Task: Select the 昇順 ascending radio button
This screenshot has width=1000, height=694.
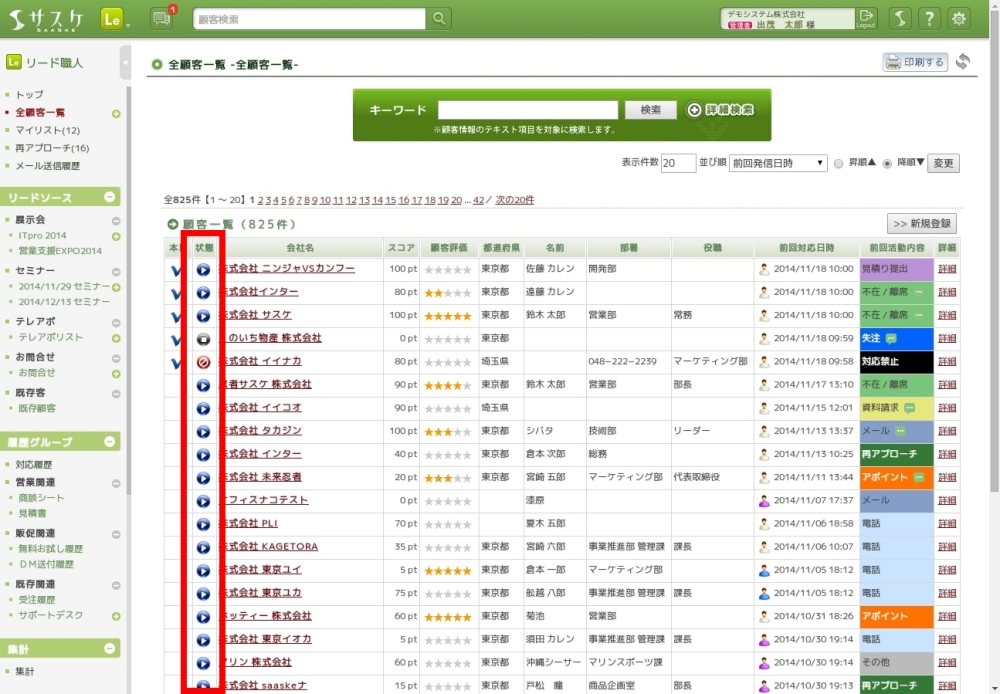Action: 838,163
